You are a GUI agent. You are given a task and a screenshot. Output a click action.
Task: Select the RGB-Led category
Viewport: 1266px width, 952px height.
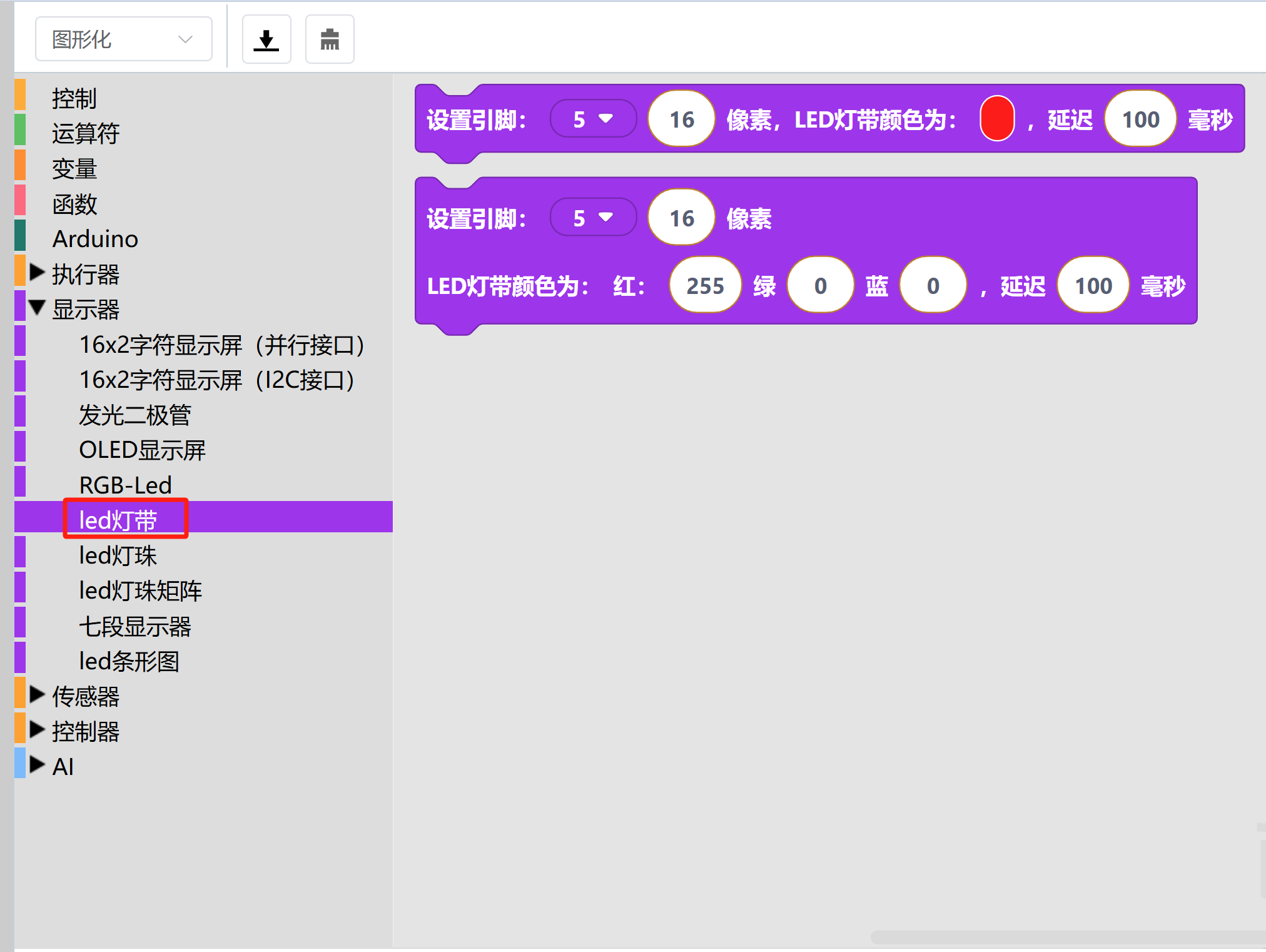pos(125,485)
